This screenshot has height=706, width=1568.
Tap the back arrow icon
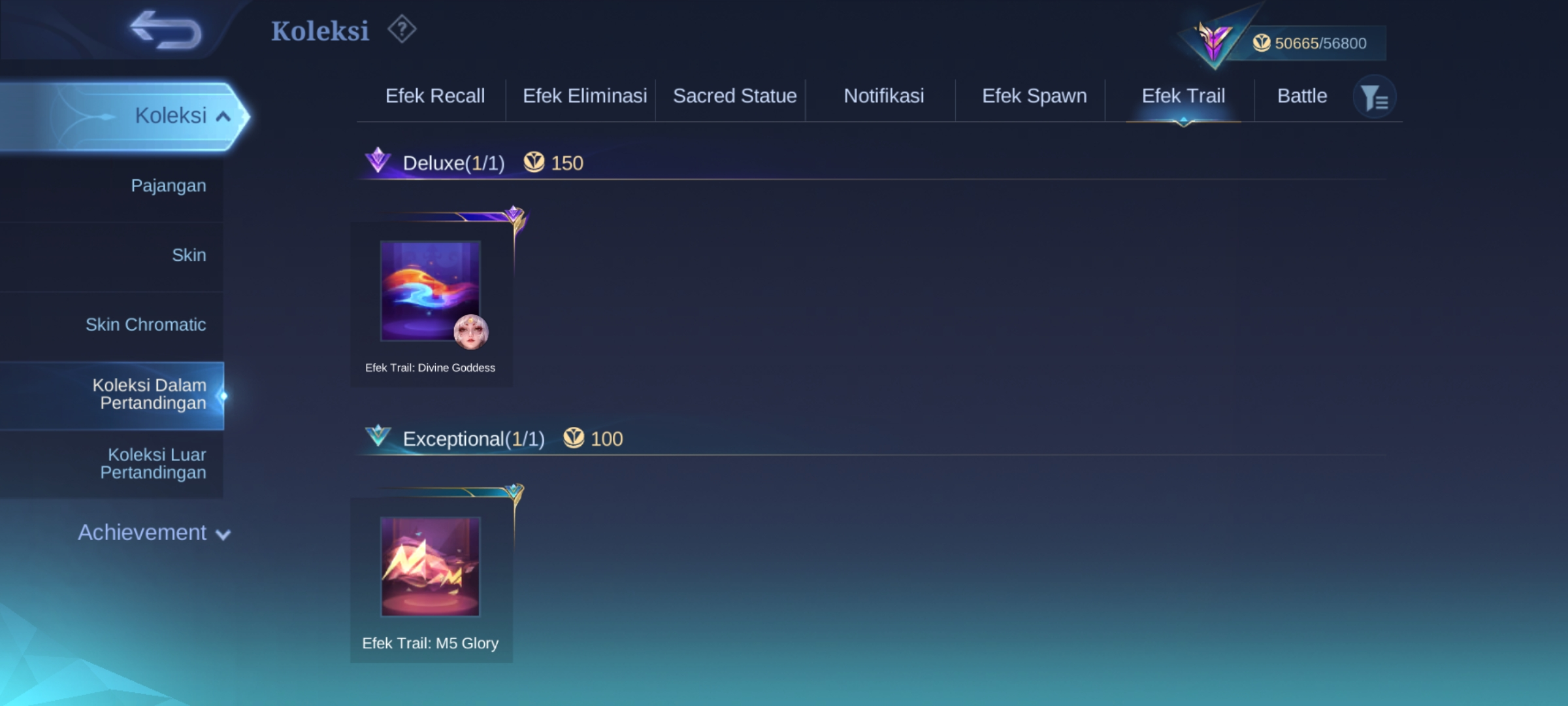166,30
